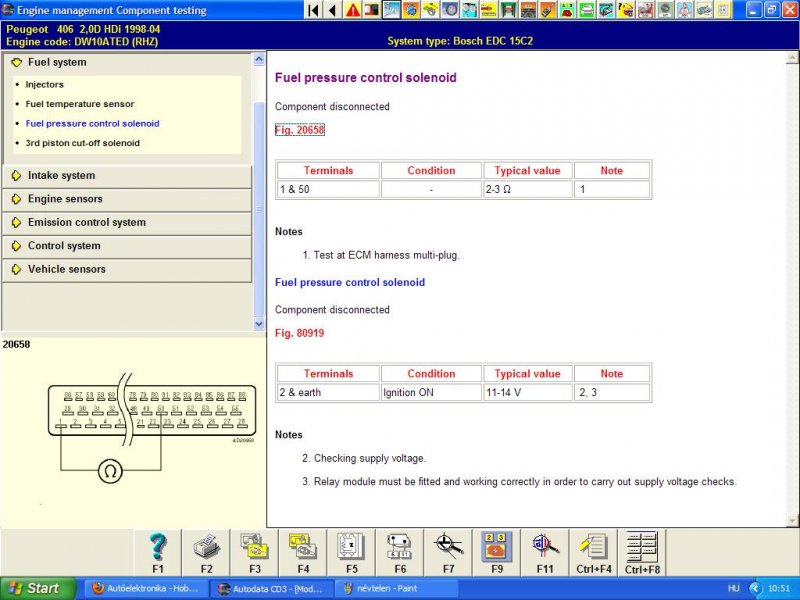Click the previous page arrow icon
Image resolution: width=800 pixels, height=600 pixels.
pos(333,10)
